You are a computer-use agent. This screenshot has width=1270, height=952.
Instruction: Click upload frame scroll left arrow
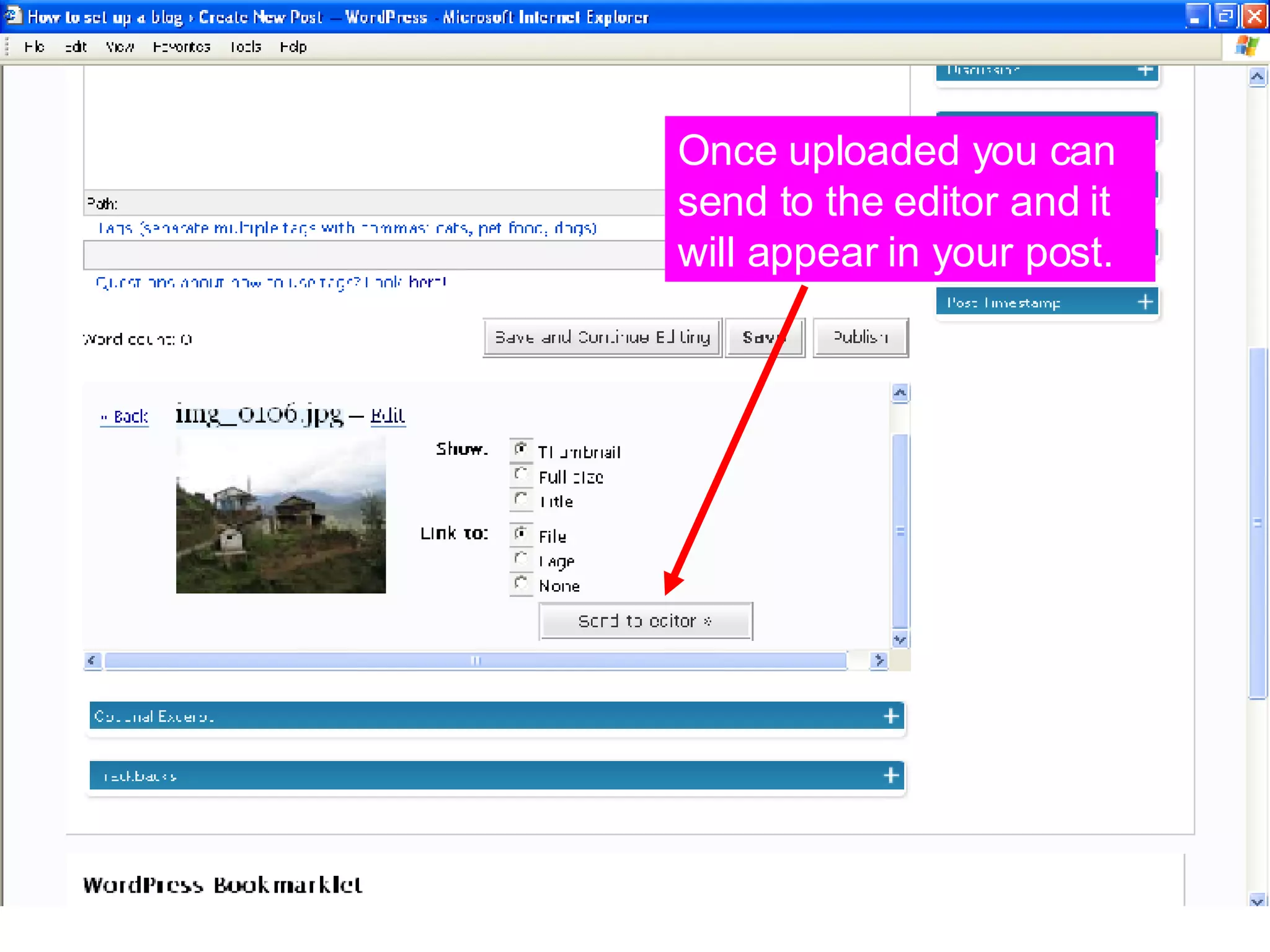pos(92,661)
